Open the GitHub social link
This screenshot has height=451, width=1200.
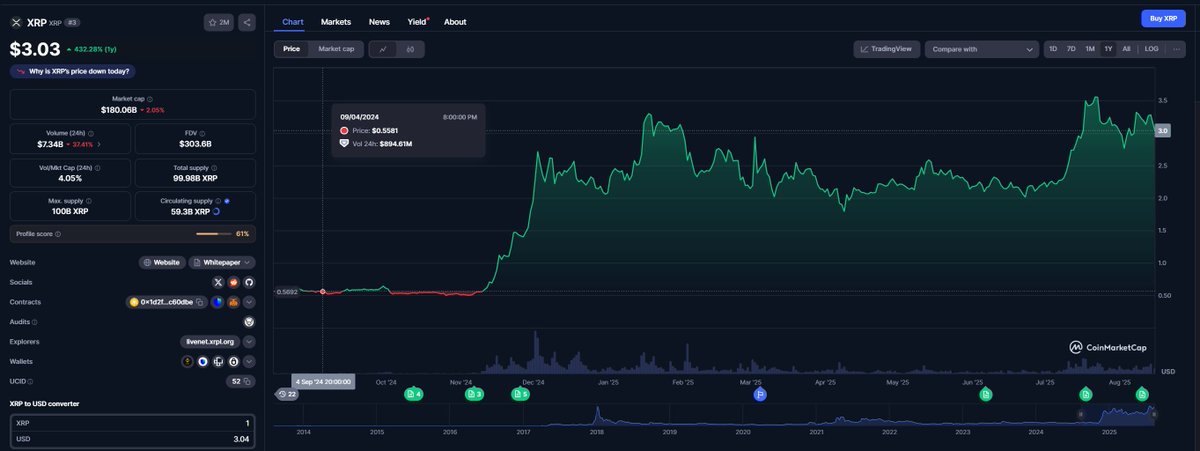(x=249, y=282)
